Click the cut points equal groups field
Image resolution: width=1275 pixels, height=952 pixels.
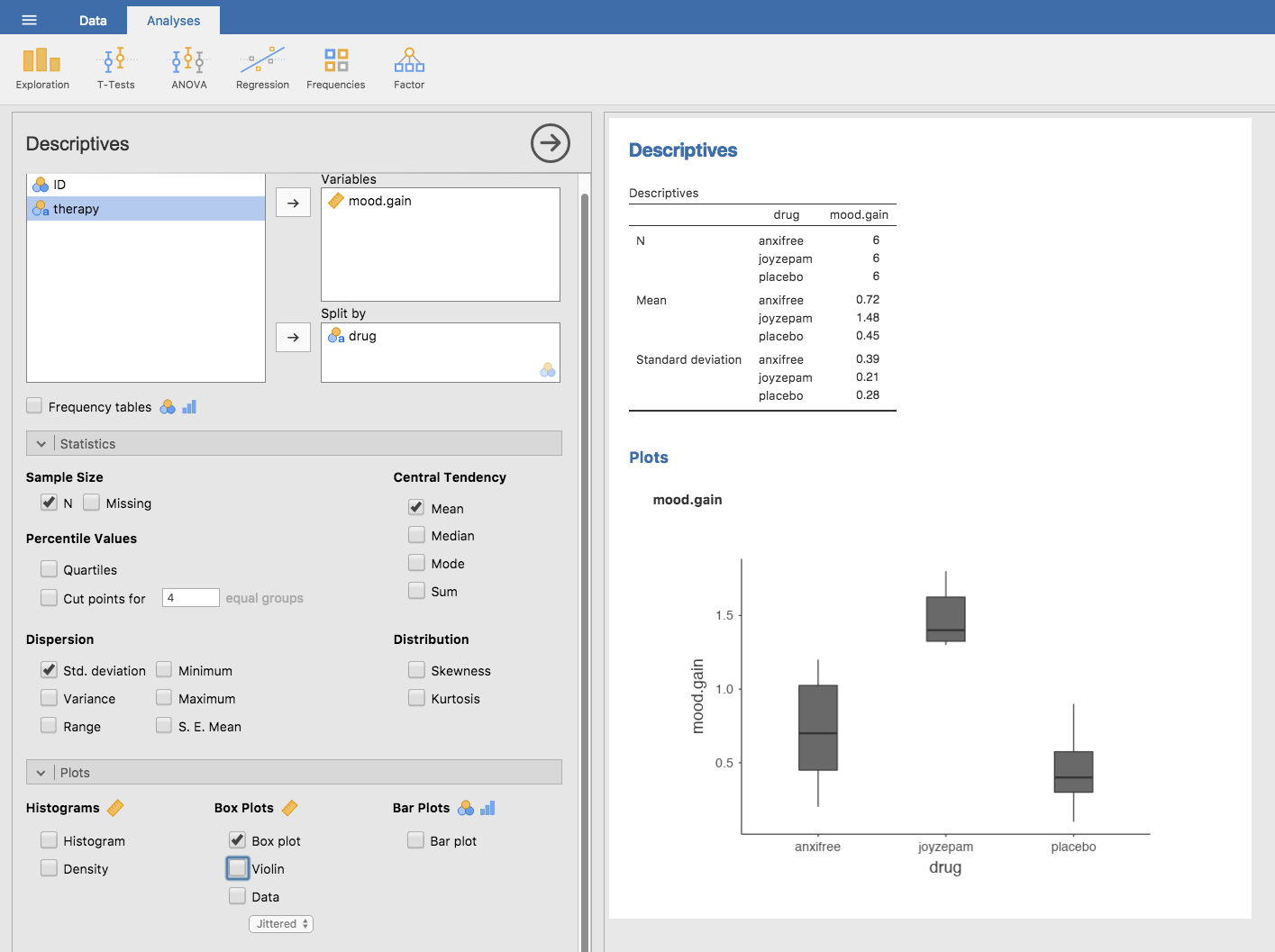(191, 598)
